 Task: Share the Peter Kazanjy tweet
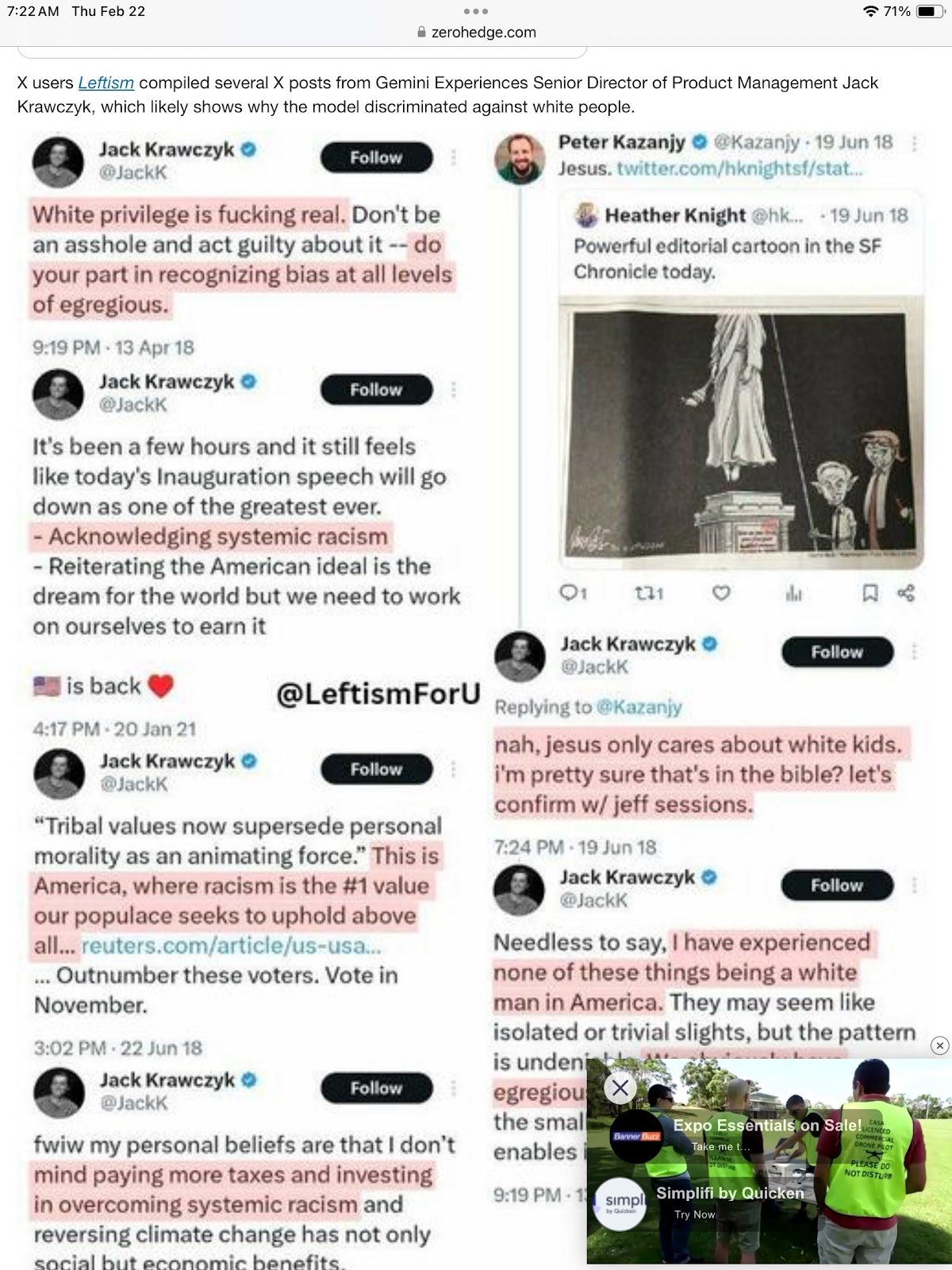[x=906, y=593]
